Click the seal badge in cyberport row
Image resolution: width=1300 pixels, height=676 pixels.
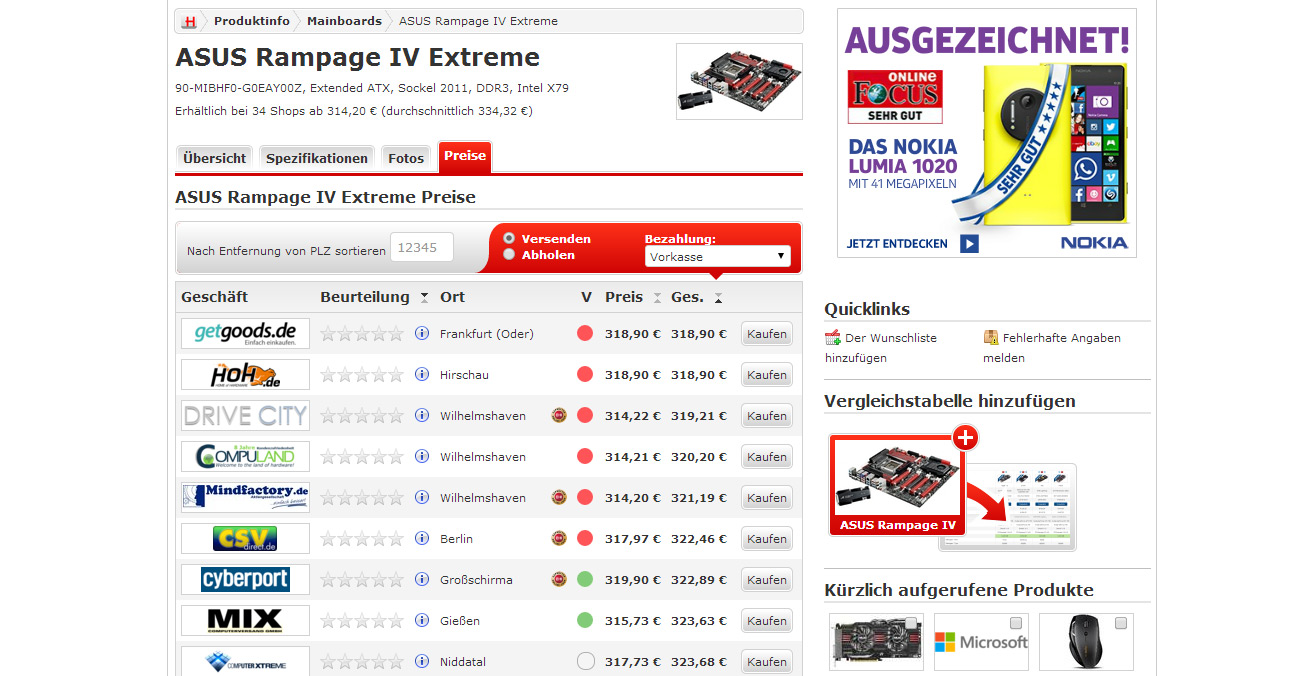pos(559,579)
